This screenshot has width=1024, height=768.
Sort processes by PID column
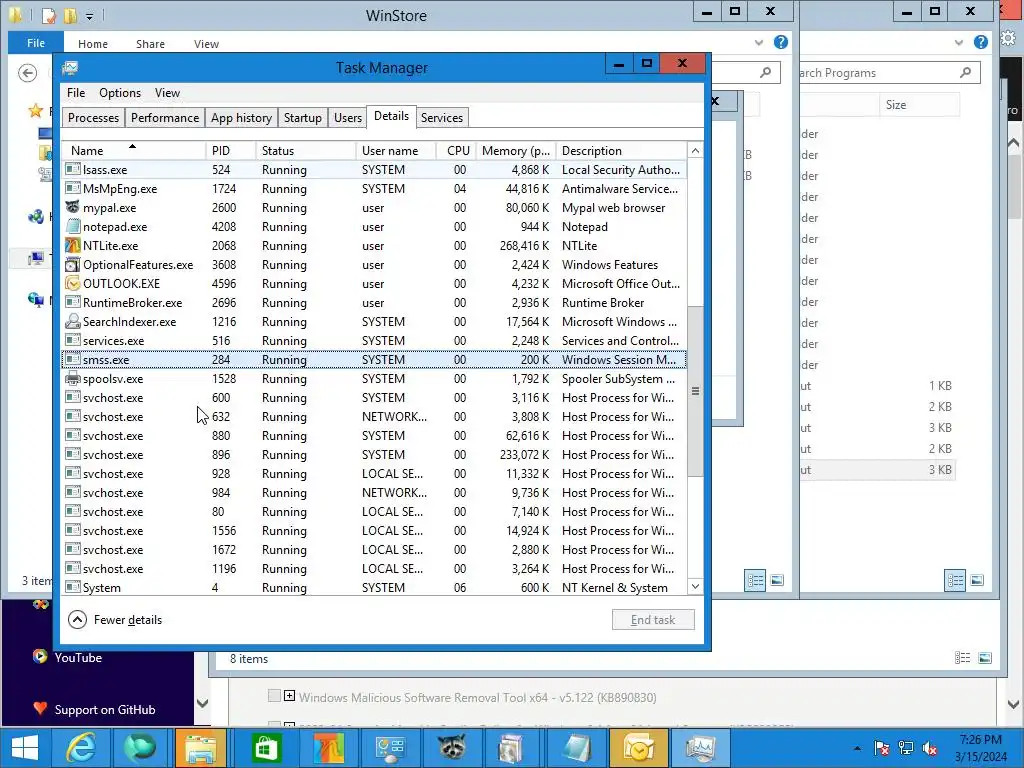[231, 151]
